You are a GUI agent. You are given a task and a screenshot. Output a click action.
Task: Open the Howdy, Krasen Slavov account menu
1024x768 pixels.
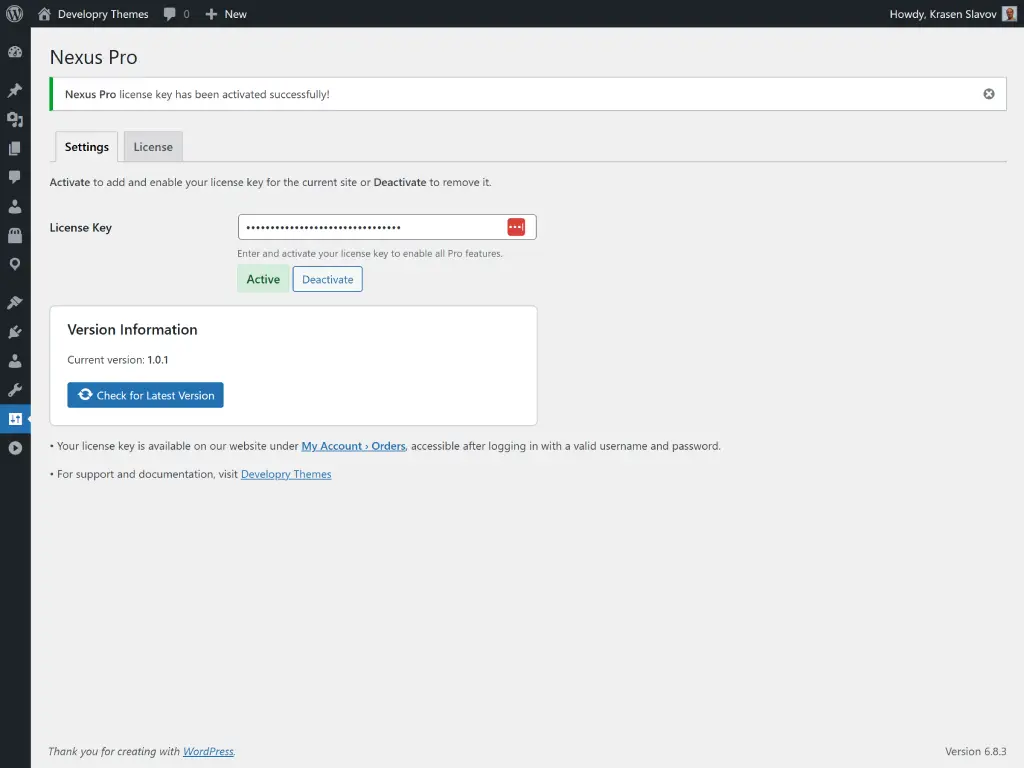(952, 14)
